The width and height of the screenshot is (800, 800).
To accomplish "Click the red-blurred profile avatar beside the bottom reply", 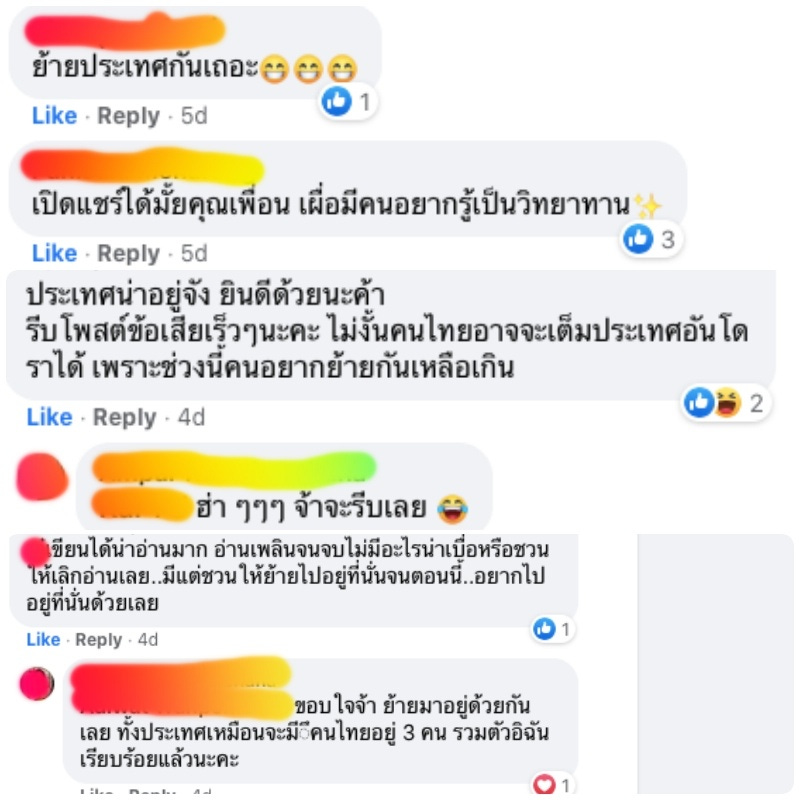I will pos(37,683).
